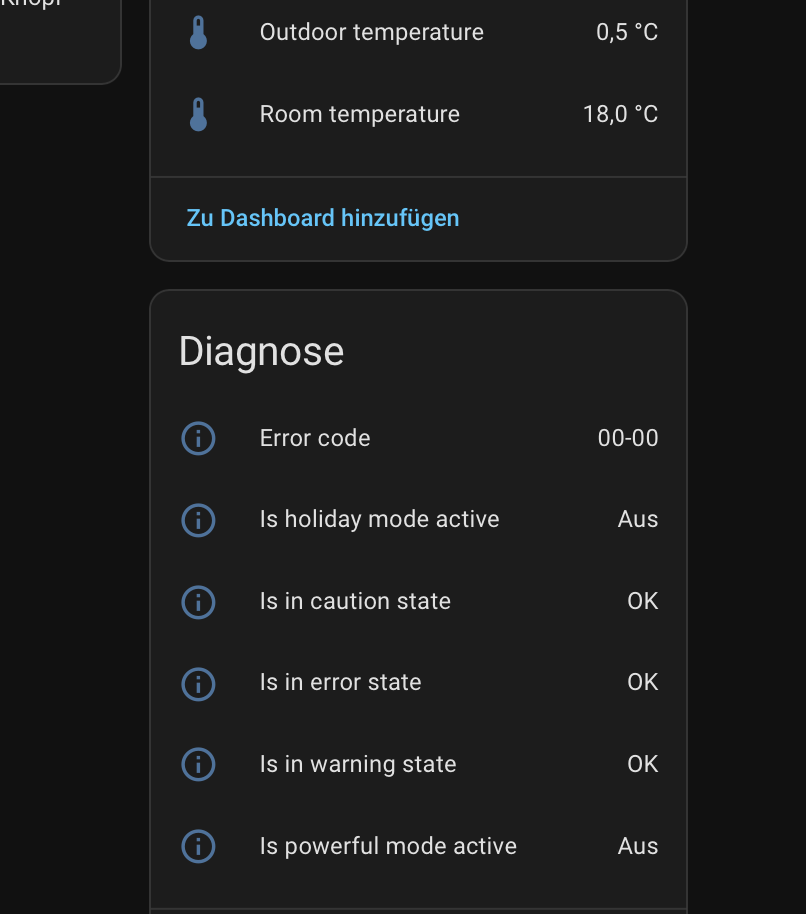Click the 00-00 error code value
Image resolution: width=806 pixels, height=914 pixels.
(628, 438)
